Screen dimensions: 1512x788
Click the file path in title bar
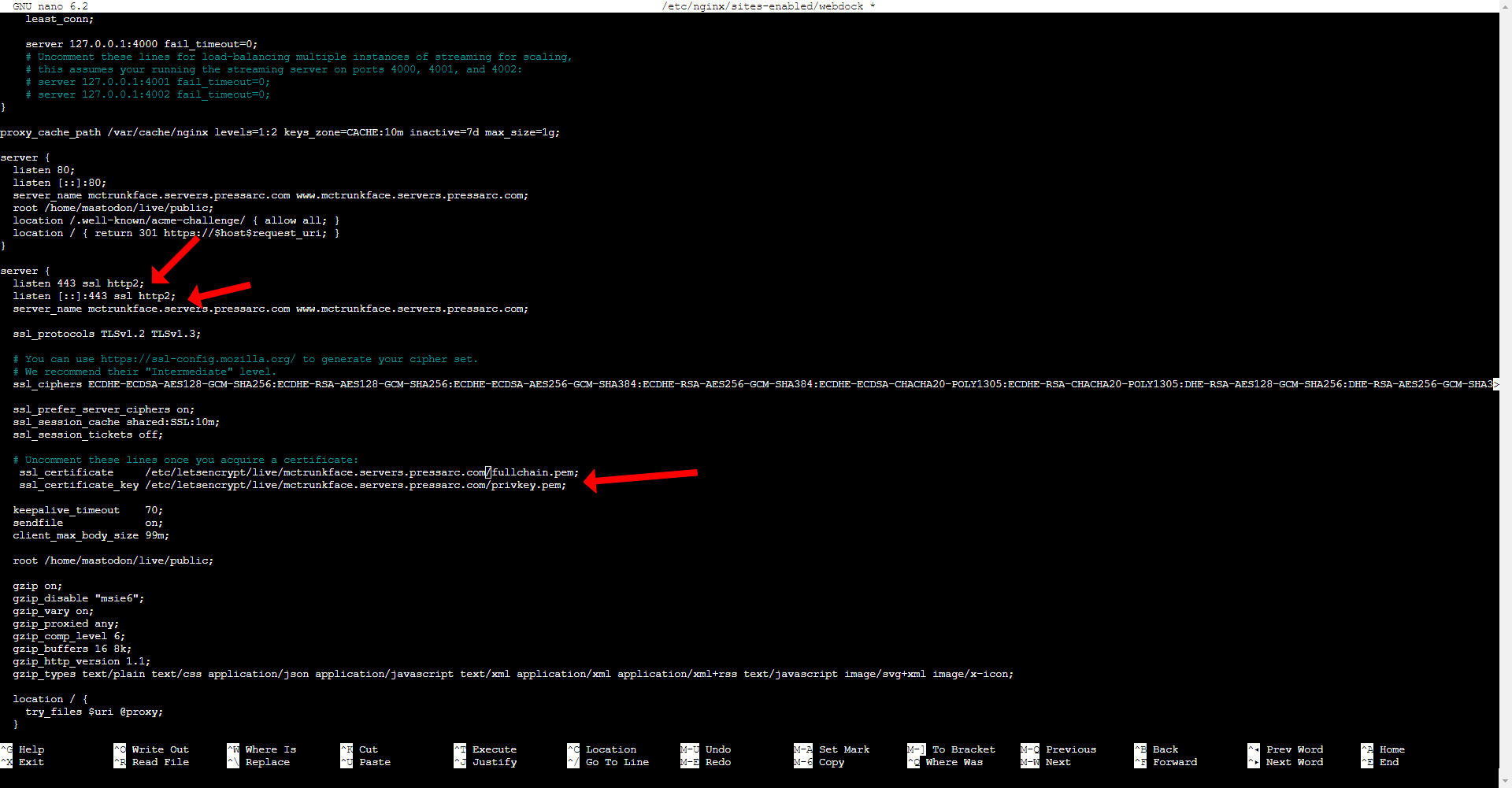[762, 6]
